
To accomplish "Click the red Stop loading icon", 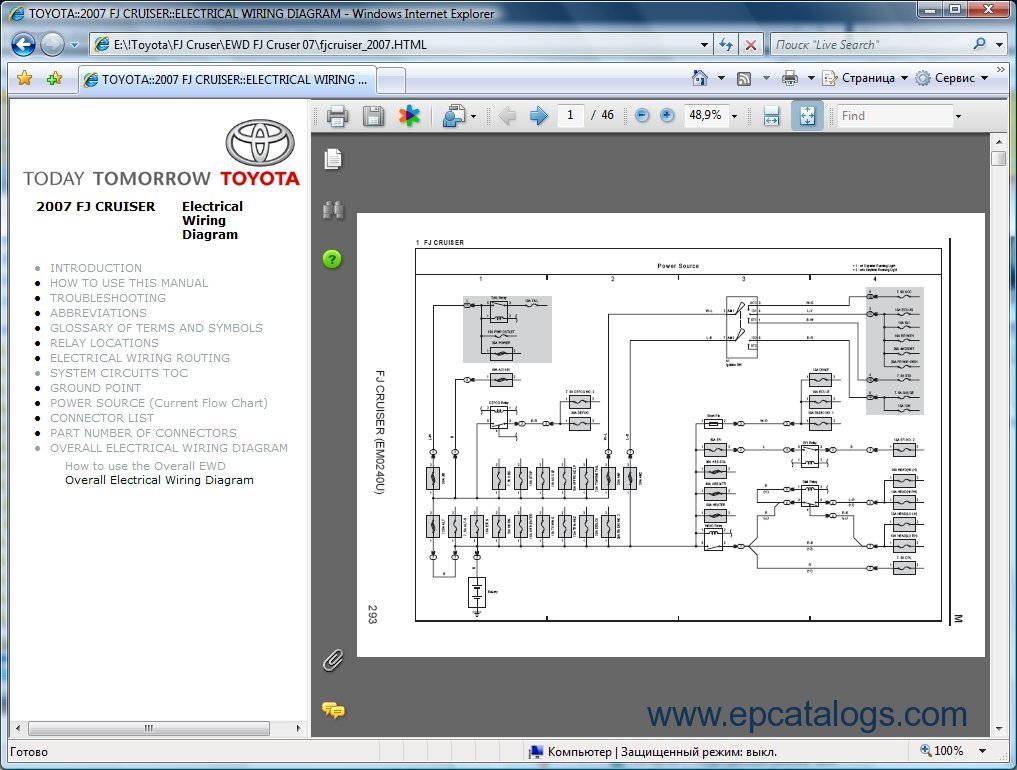I will [750, 45].
